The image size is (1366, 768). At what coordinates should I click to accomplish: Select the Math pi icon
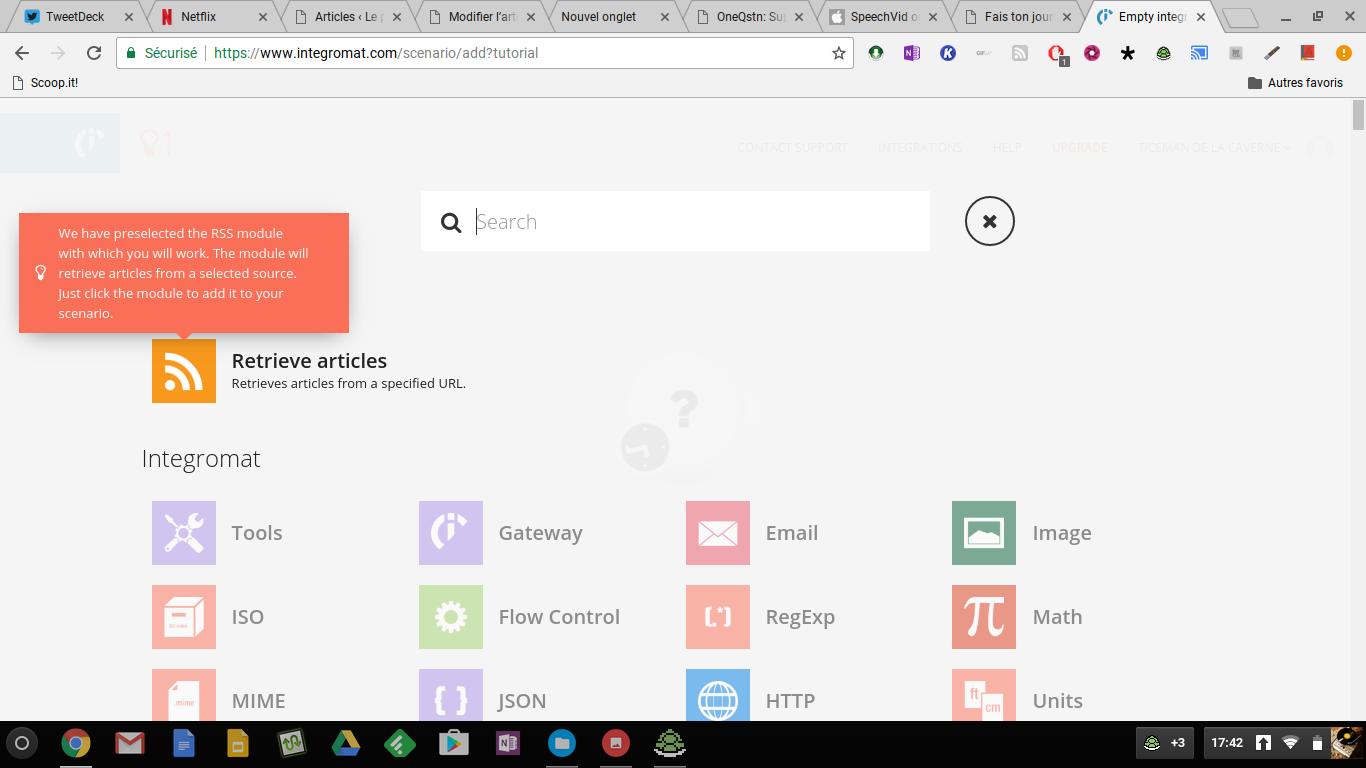coord(984,617)
